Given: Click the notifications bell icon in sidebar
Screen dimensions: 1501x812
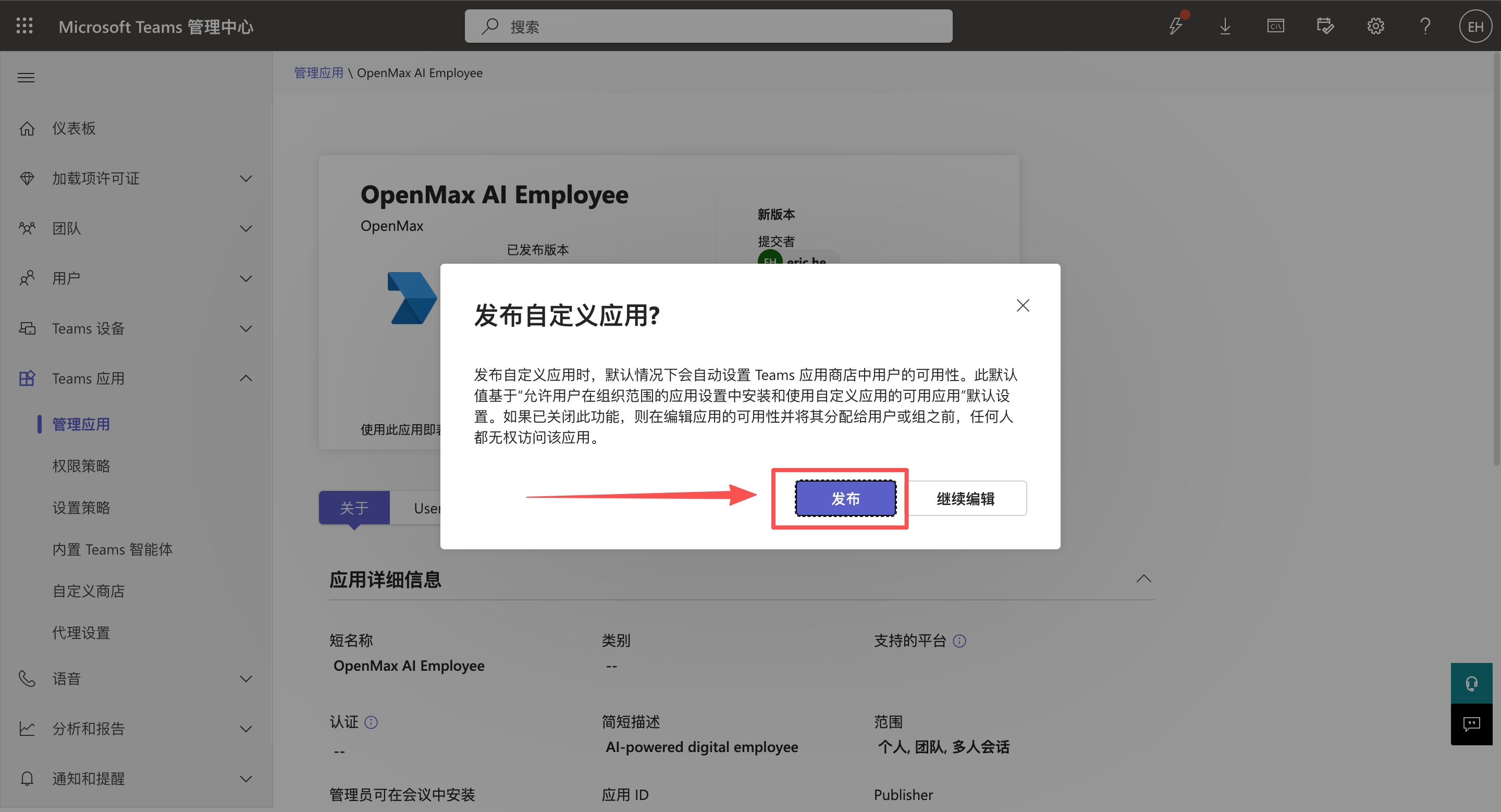Looking at the screenshot, I should pos(27,779).
